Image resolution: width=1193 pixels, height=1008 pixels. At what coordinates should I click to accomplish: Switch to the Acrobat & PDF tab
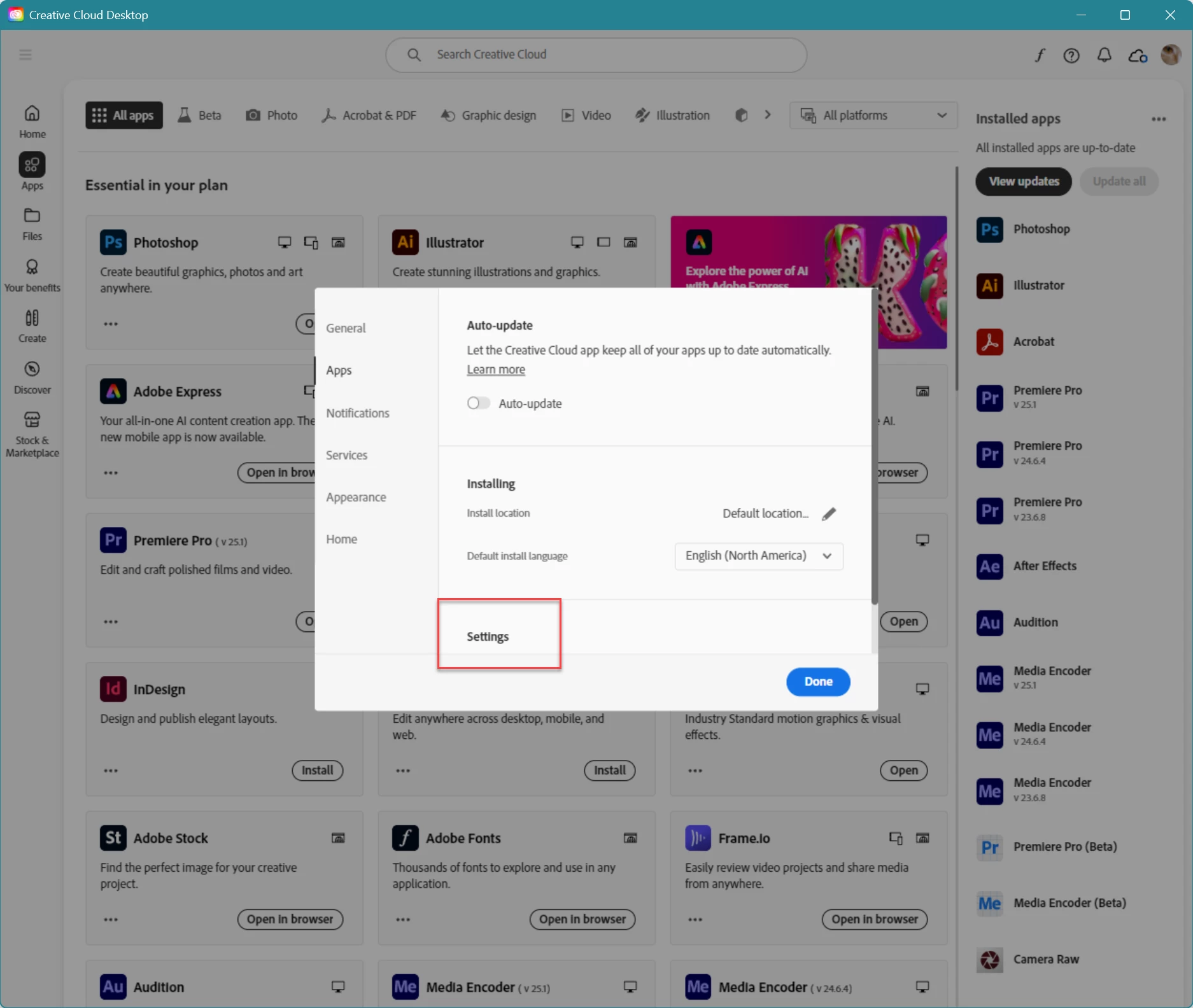tap(369, 115)
